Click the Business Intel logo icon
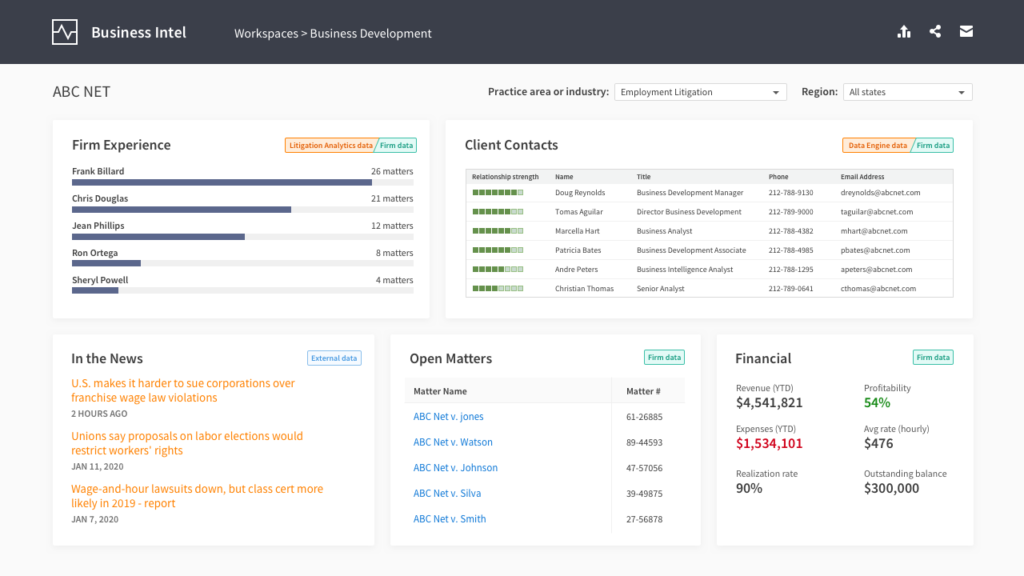The width and height of the screenshot is (1024, 576). coord(65,32)
